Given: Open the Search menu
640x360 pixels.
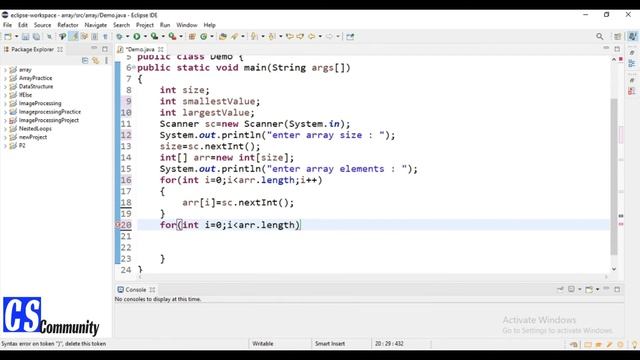Looking at the screenshot, I should tap(121, 25).
